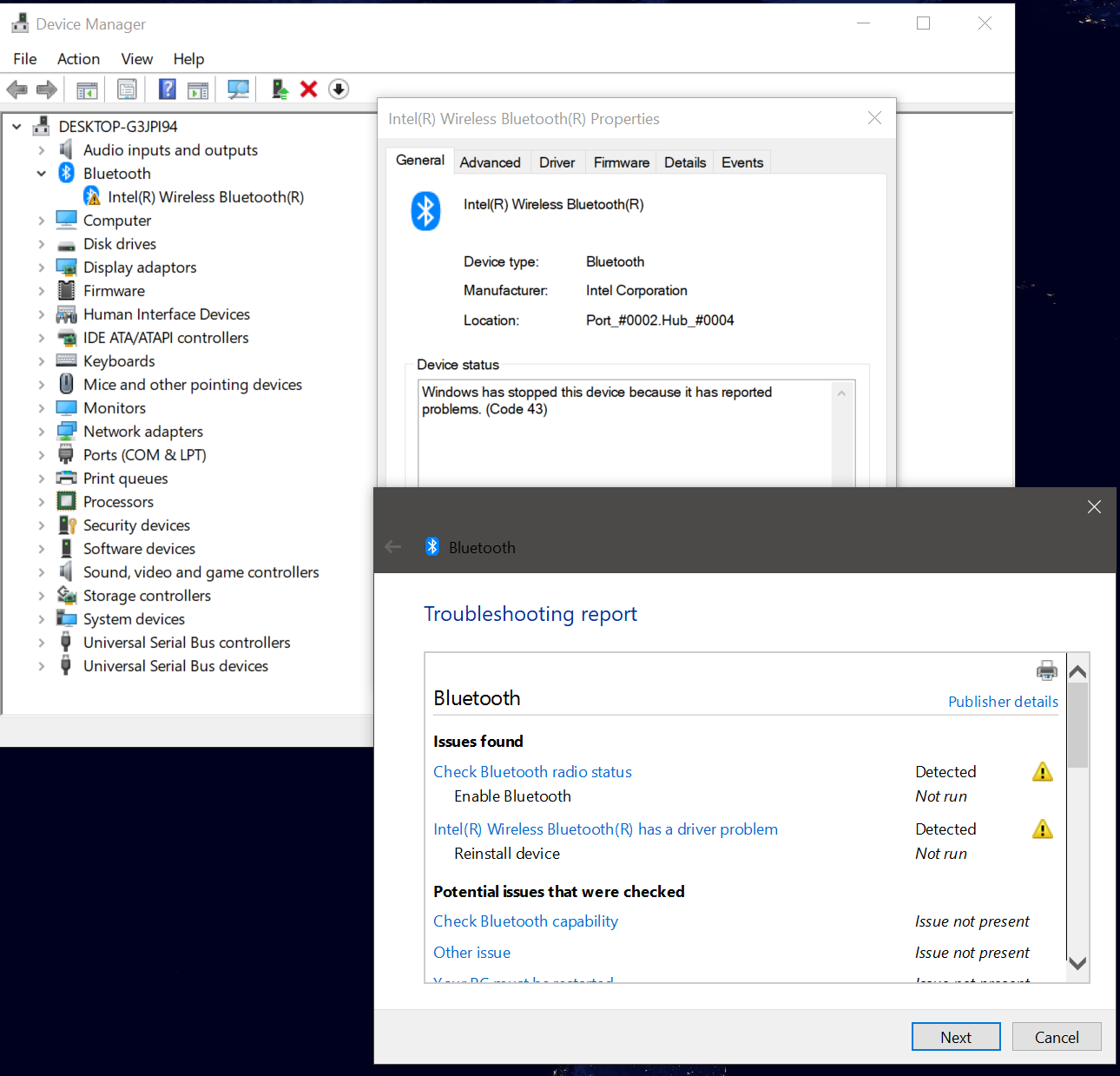Expand the Firmware category chevron
This screenshot has height=1076, width=1120.
41,291
